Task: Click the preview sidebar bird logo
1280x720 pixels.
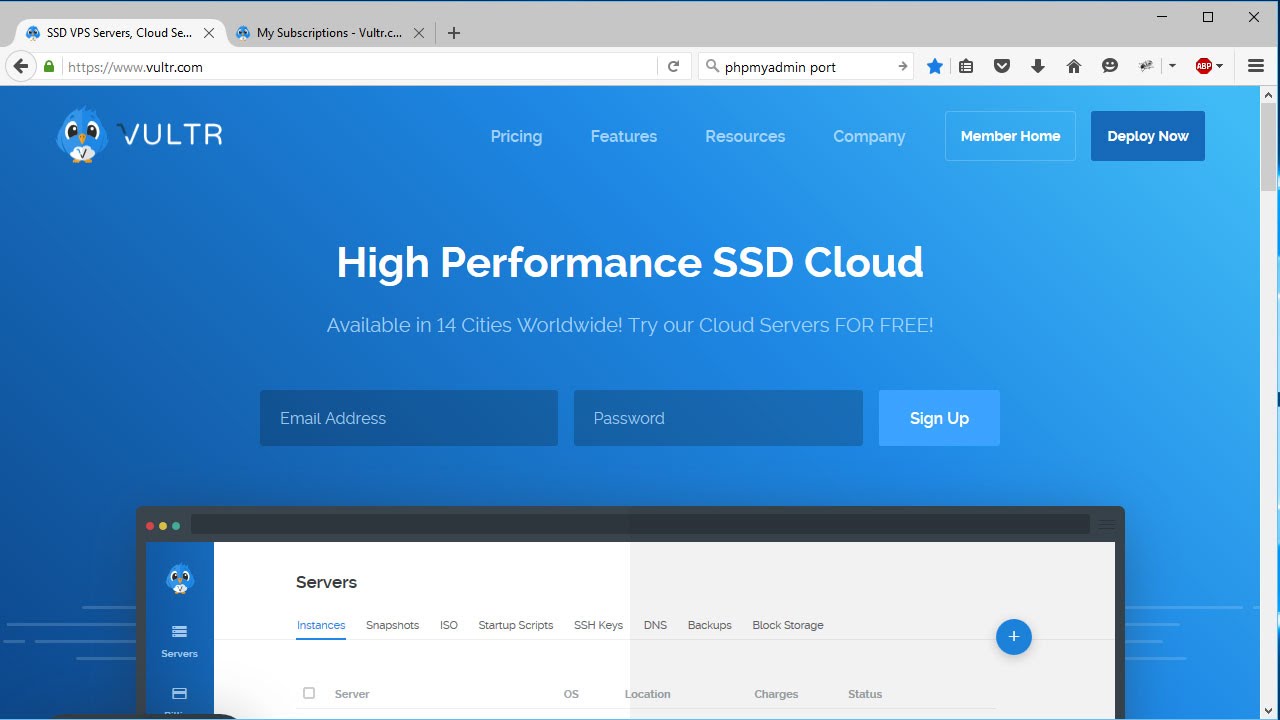Action: click(x=180, y=578)
